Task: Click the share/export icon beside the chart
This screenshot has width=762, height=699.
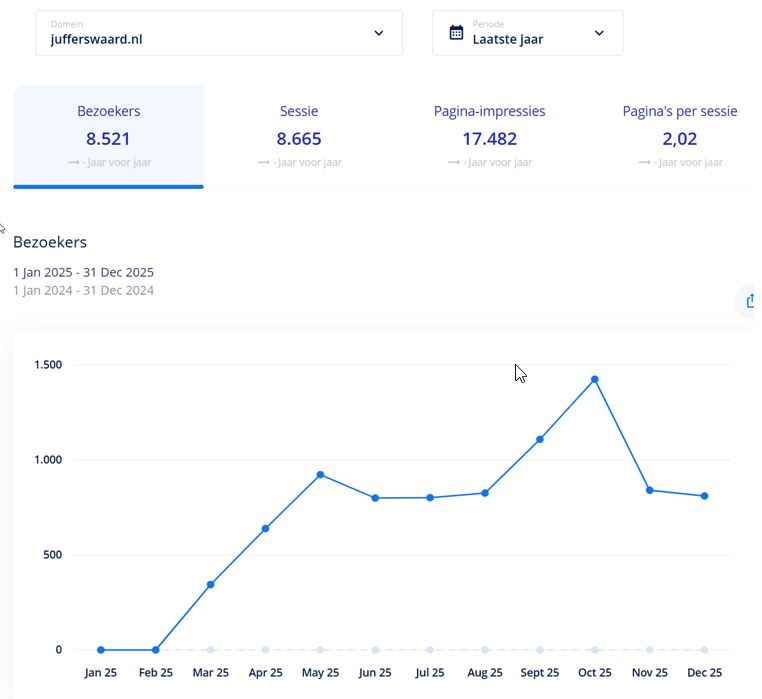Action: point(749,301)
